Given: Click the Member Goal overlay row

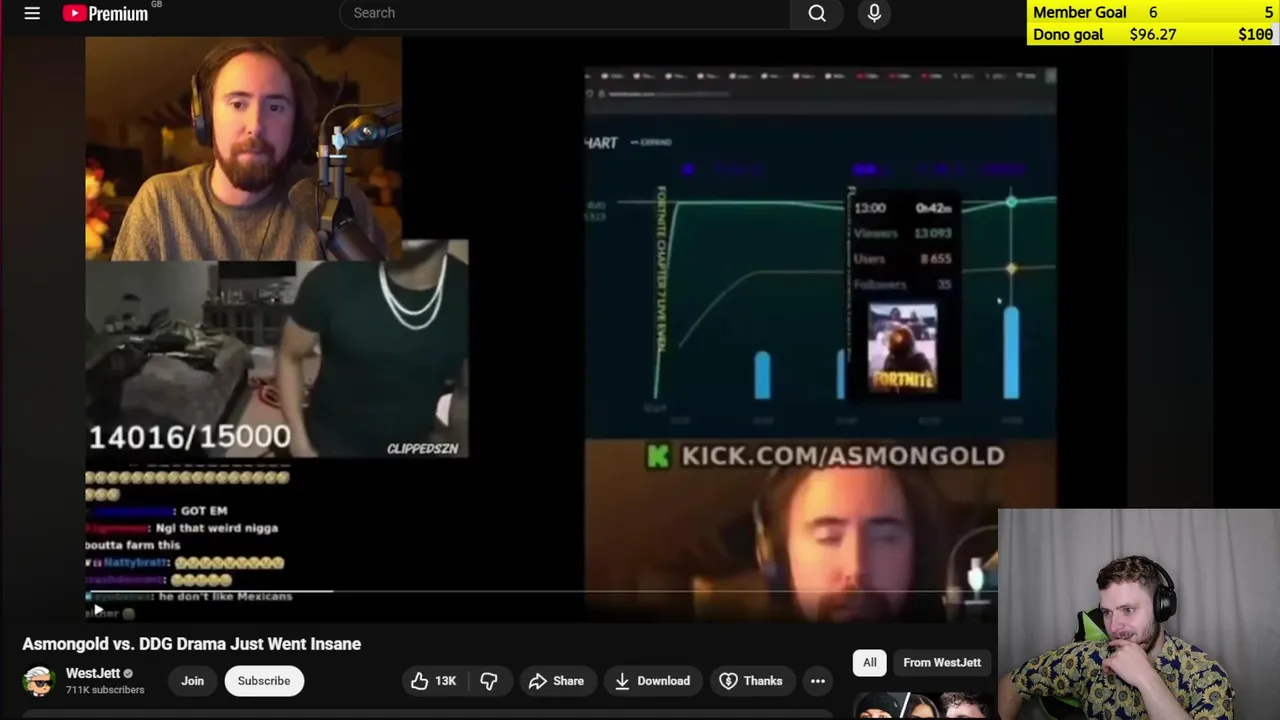Looking at the screenshot, I should coord(1153,12).
